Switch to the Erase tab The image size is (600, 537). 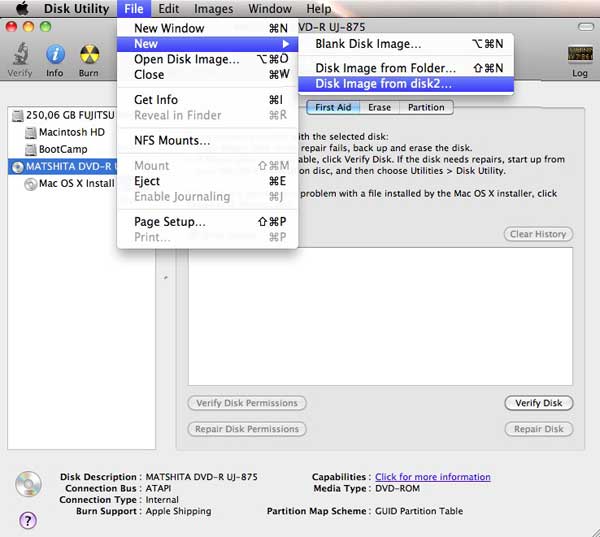tap(379, 108)
